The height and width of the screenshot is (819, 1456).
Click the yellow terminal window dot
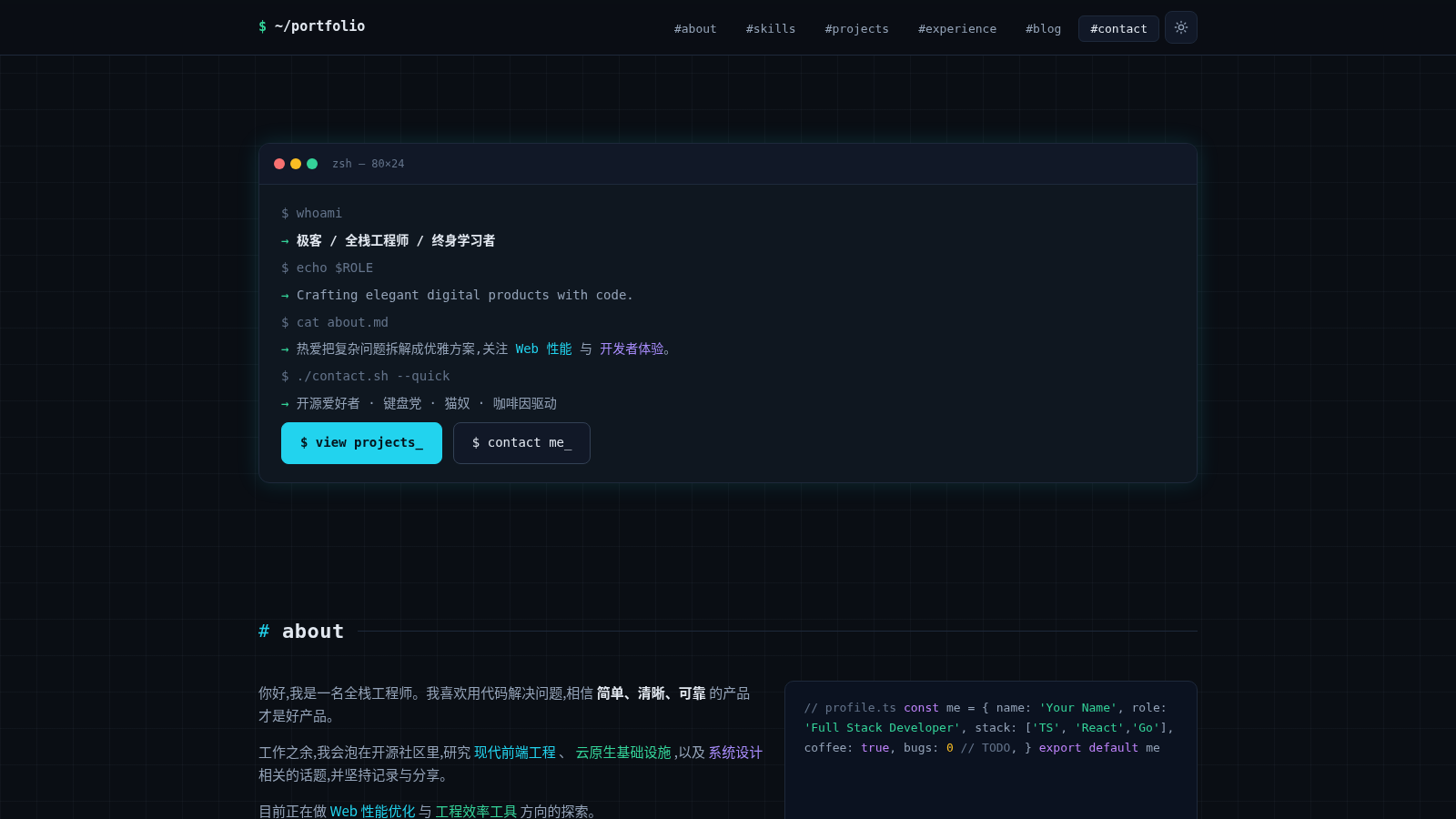click(x=296, y=164)
